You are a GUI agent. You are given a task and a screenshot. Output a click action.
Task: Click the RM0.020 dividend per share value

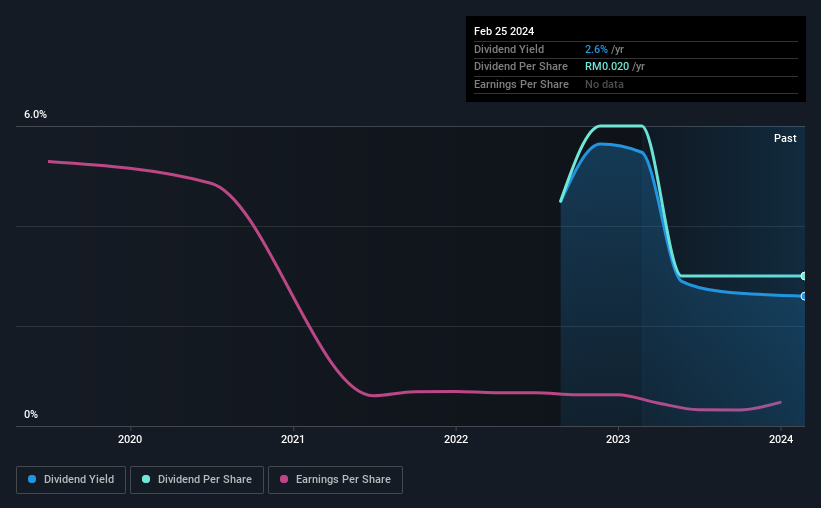pos(607,67)
